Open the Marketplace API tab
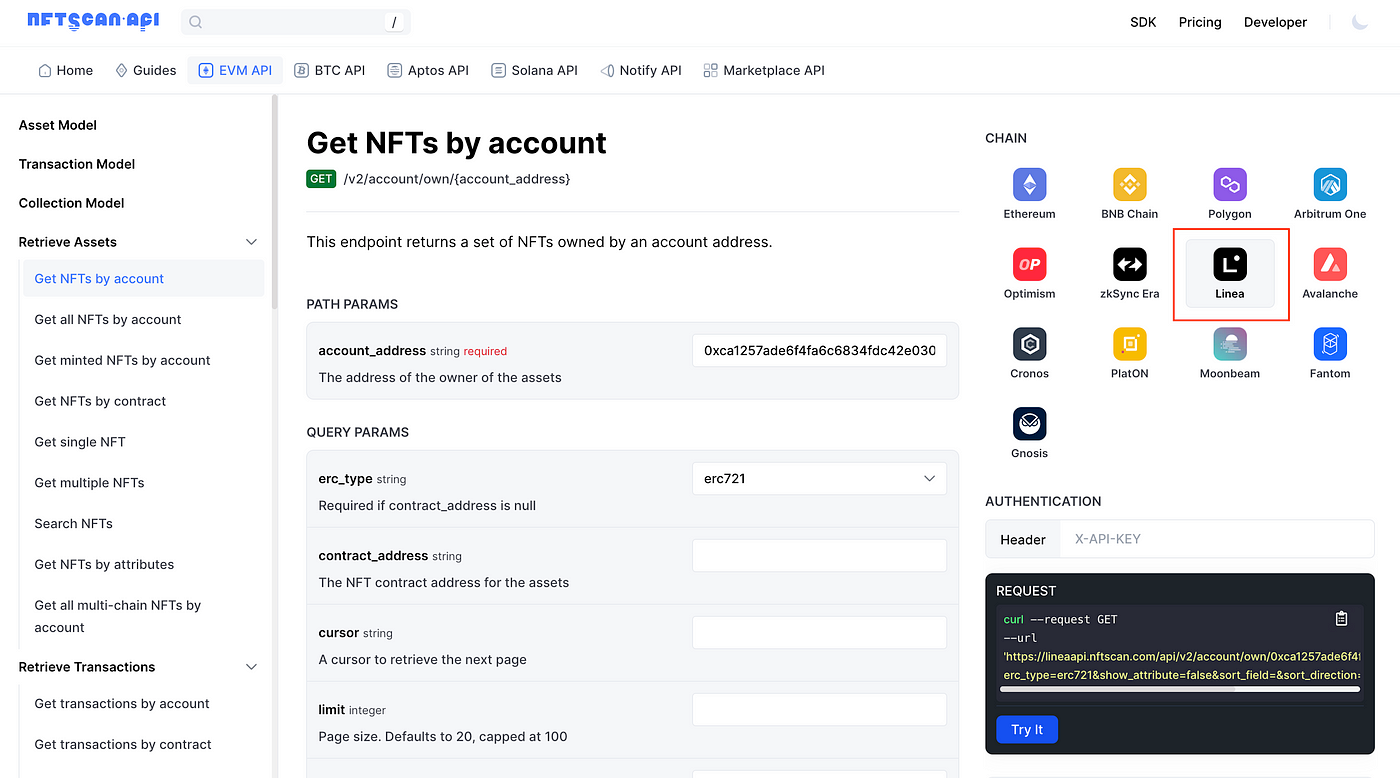Screen dimensions: 1400x778 (764, 70)
